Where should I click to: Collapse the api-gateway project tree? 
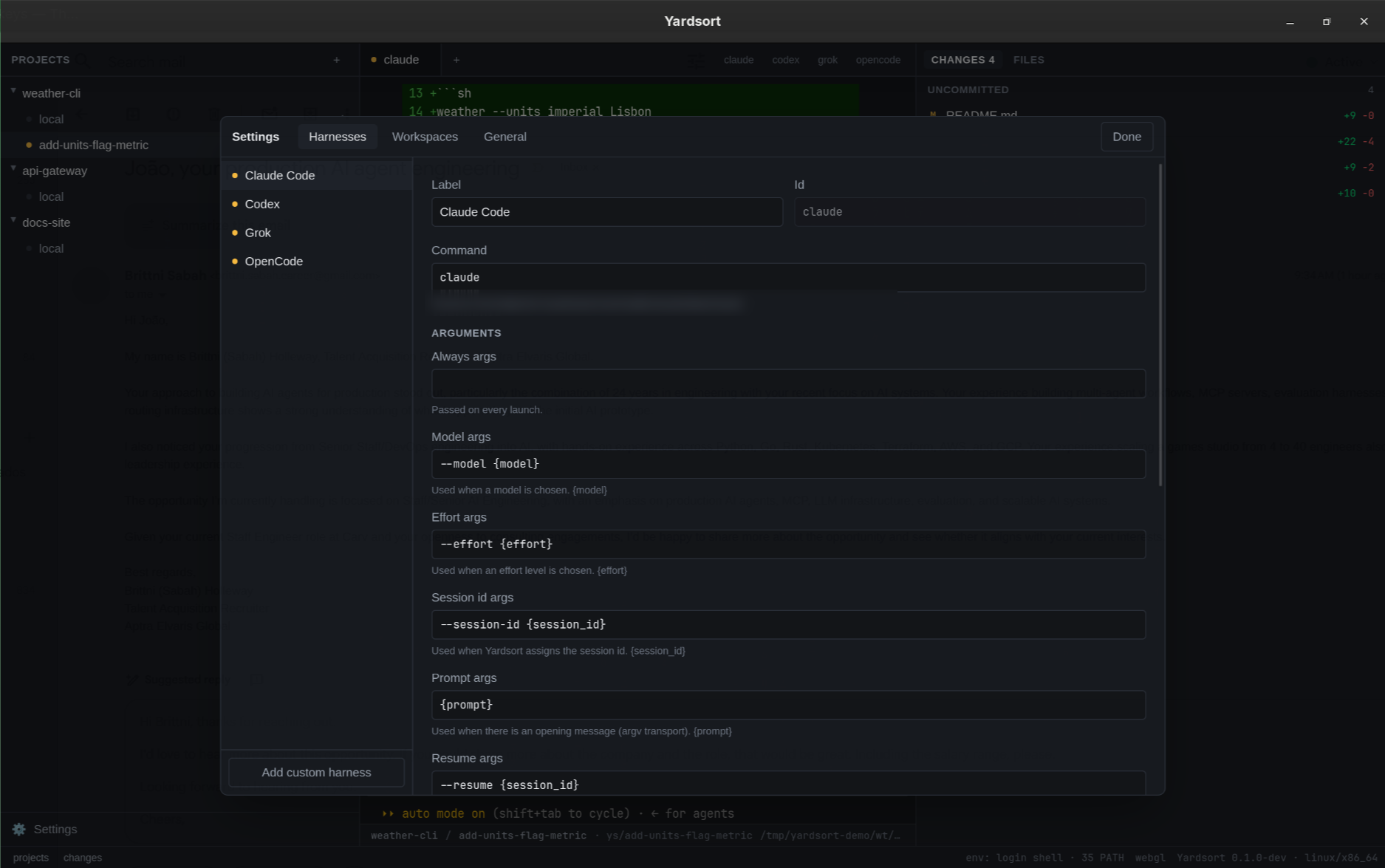pyautogui.click(x=13, y=169)
